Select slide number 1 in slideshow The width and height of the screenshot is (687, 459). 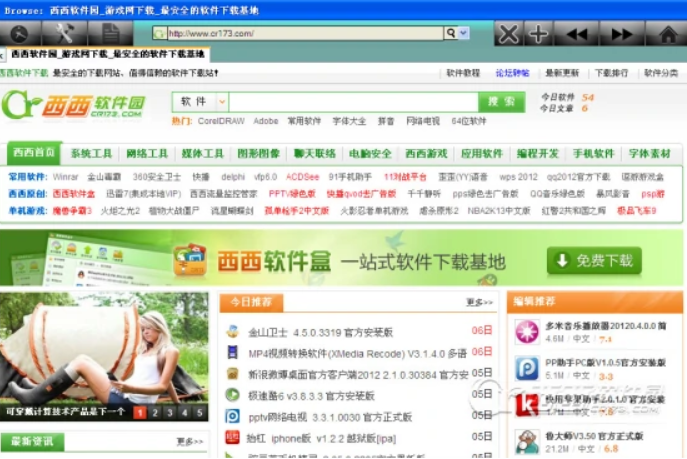(140, 412)
